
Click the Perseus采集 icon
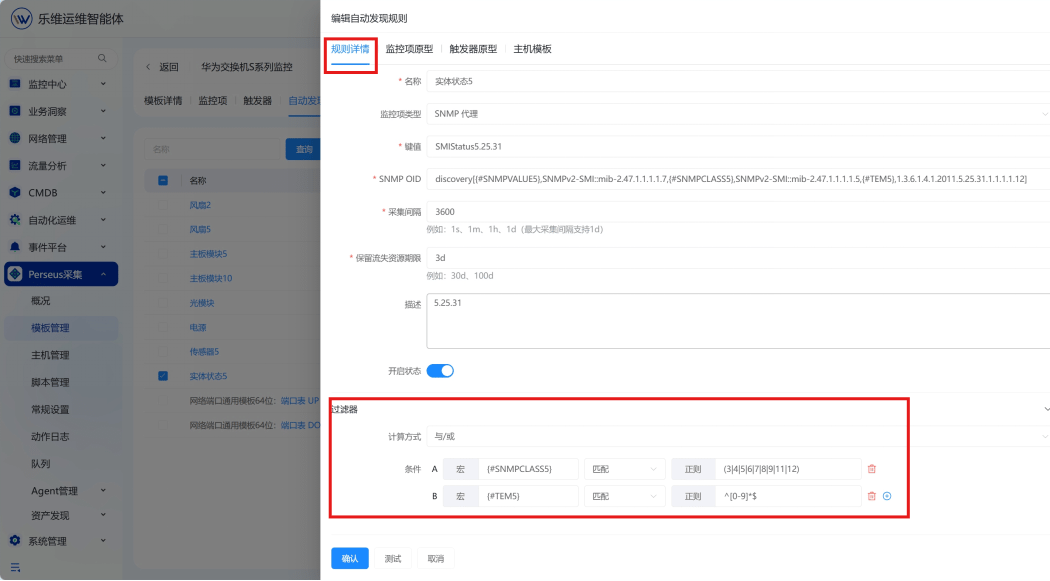click(x=15, y=274)
